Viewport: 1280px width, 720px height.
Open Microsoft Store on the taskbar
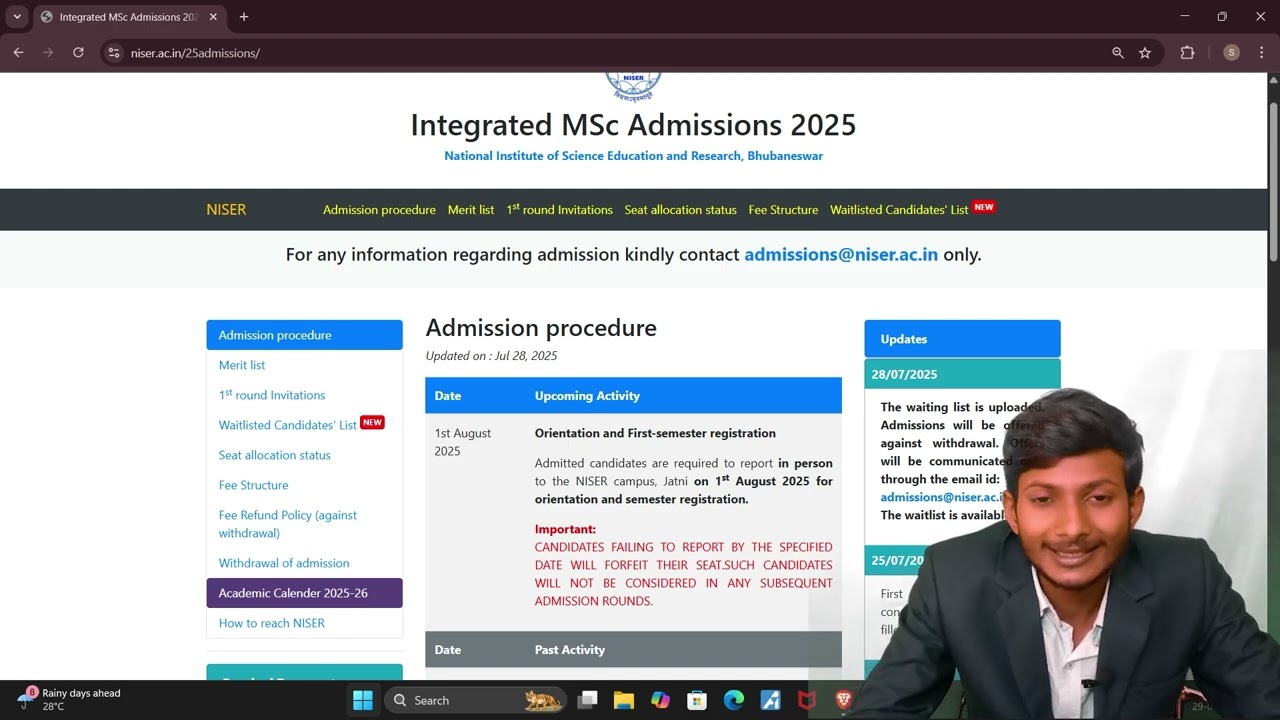tap(697, 700)
